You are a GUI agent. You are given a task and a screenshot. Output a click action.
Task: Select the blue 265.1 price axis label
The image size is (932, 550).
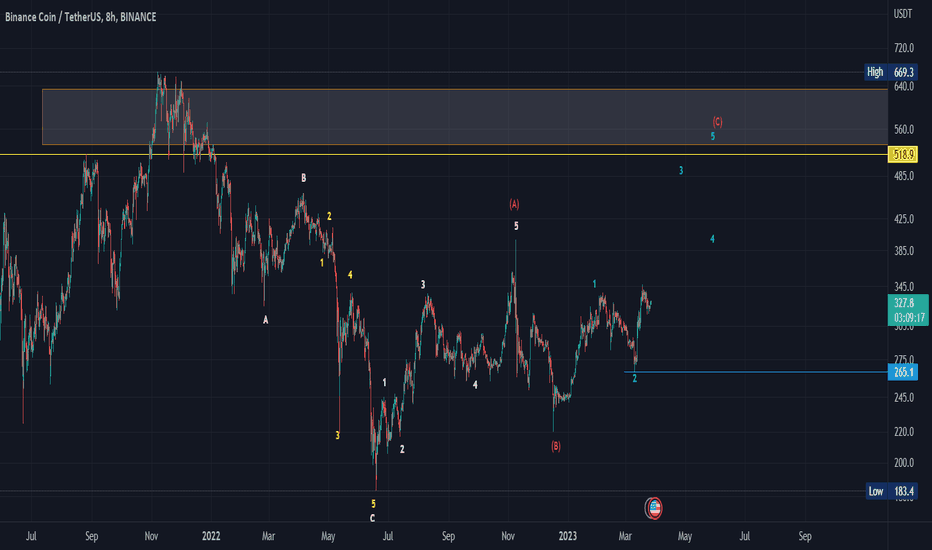point(903,372)
